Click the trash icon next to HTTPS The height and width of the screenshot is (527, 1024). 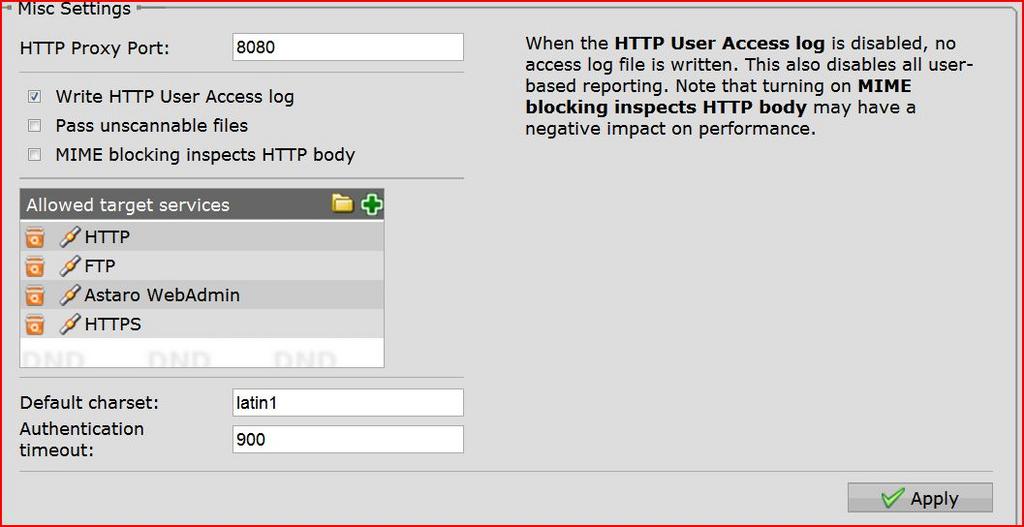[x=35, y=324]
